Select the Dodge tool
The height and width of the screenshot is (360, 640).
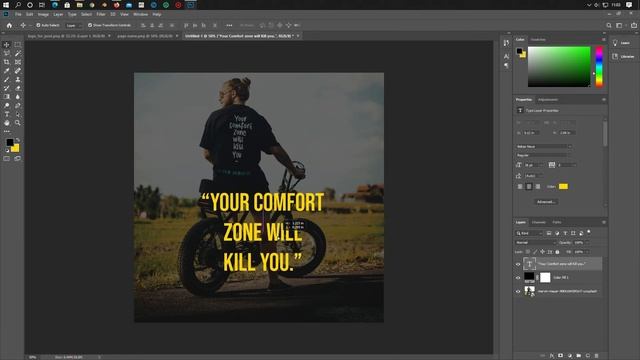[7, 105]
